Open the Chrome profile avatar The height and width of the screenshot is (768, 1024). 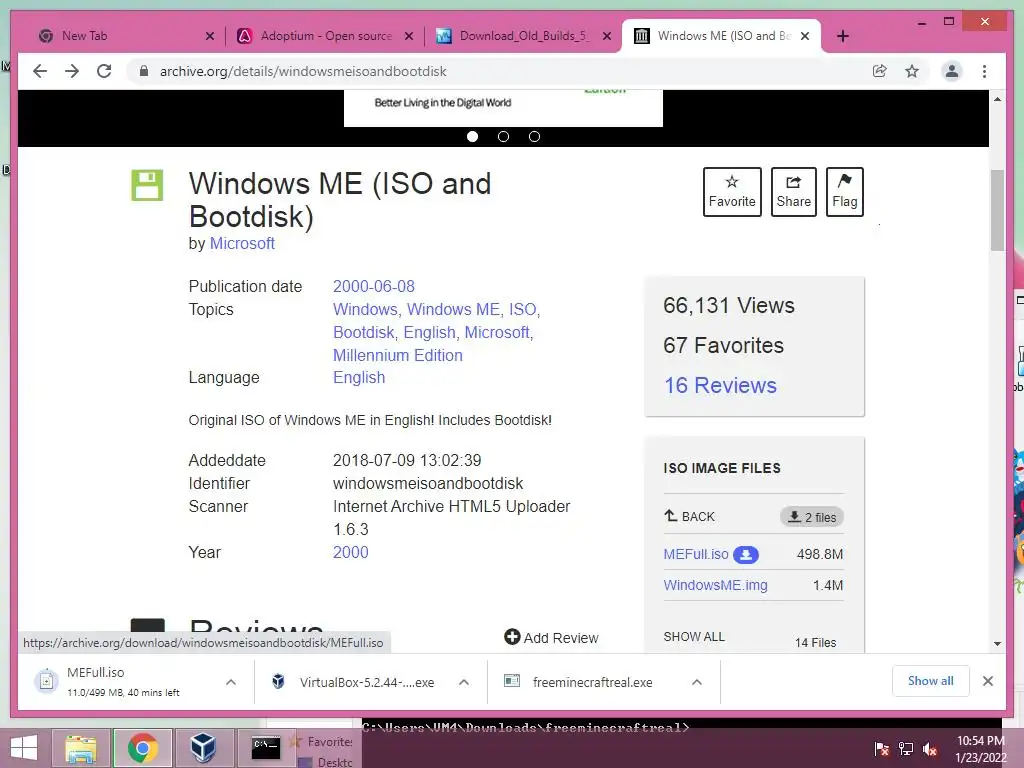coord(952,71)
